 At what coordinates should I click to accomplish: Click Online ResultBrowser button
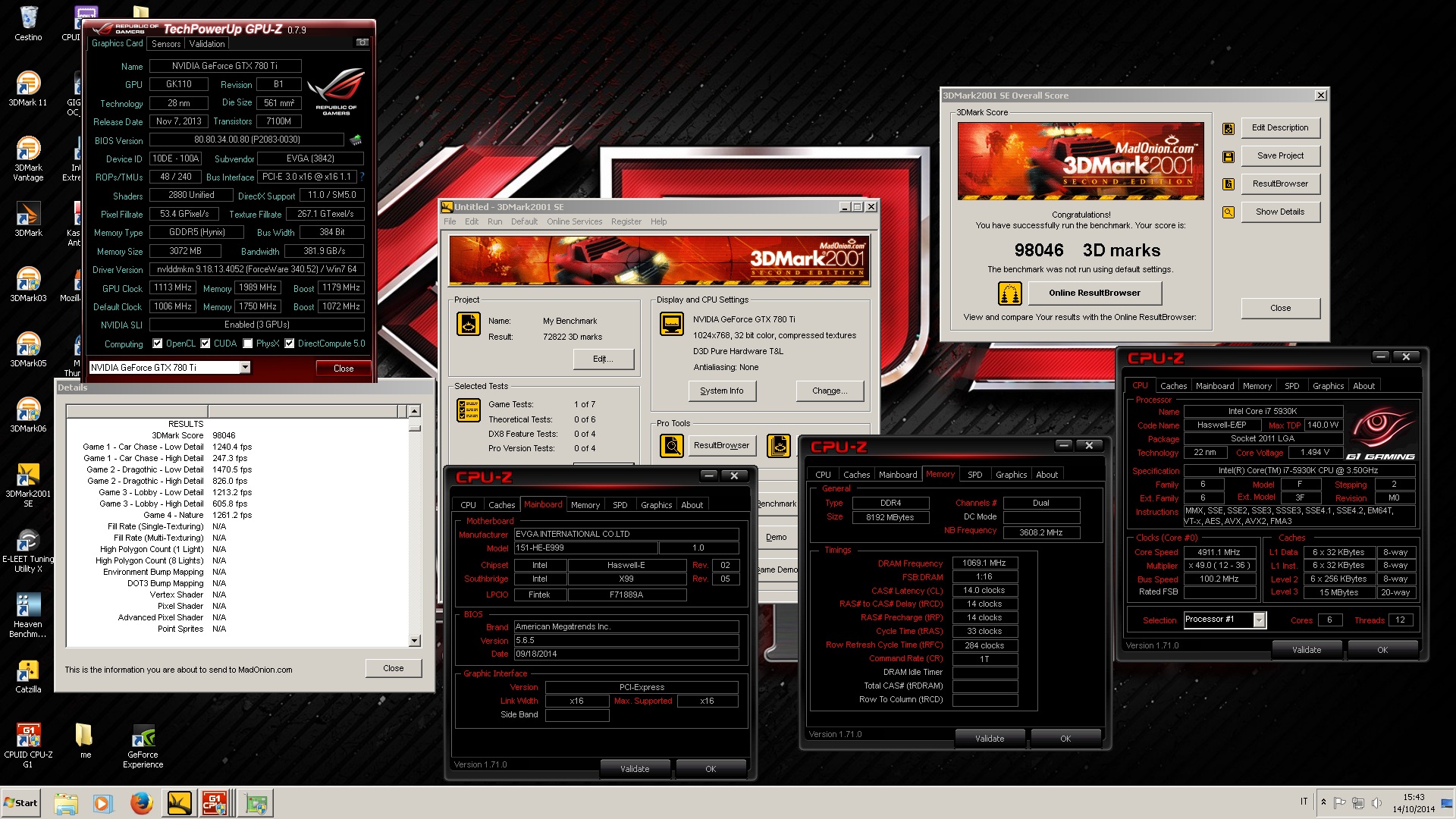1094,293
